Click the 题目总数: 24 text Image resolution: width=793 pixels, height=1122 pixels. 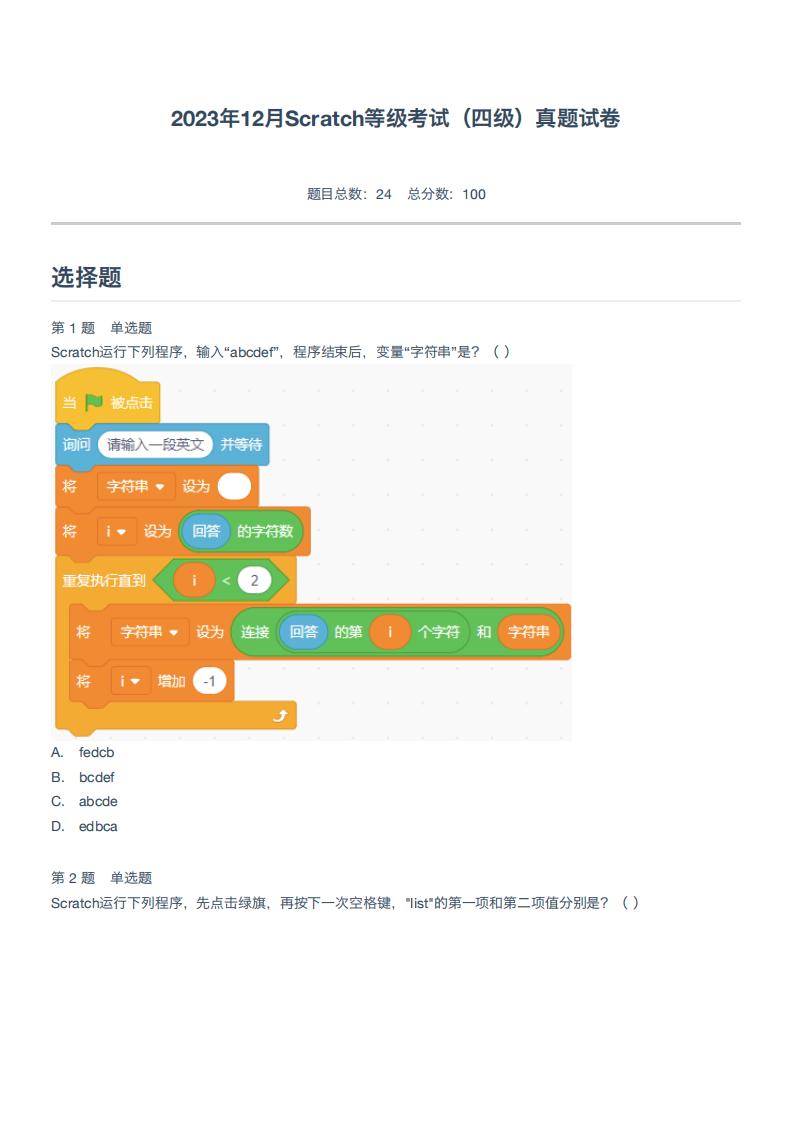349,195
